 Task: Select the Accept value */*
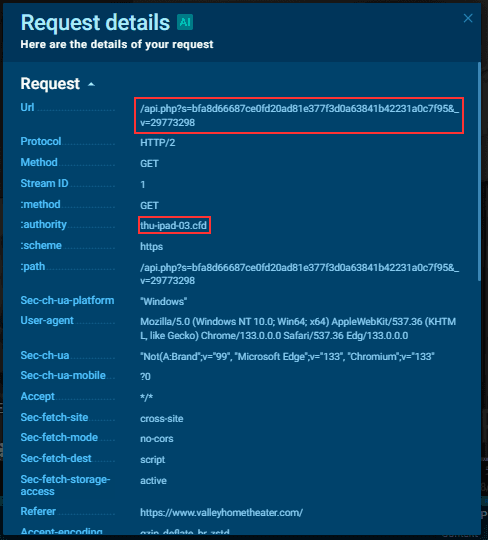click(x=146, y=397)
